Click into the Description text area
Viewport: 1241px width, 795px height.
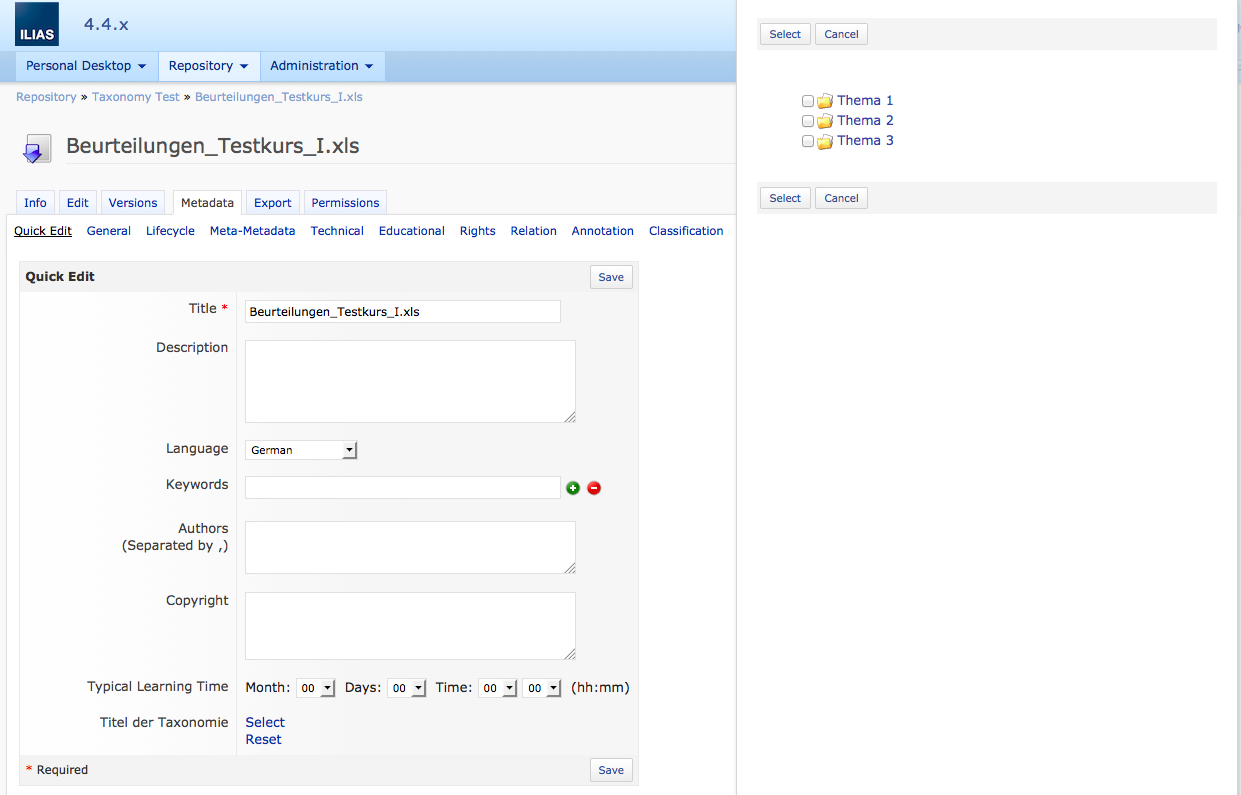click(410, 381)
